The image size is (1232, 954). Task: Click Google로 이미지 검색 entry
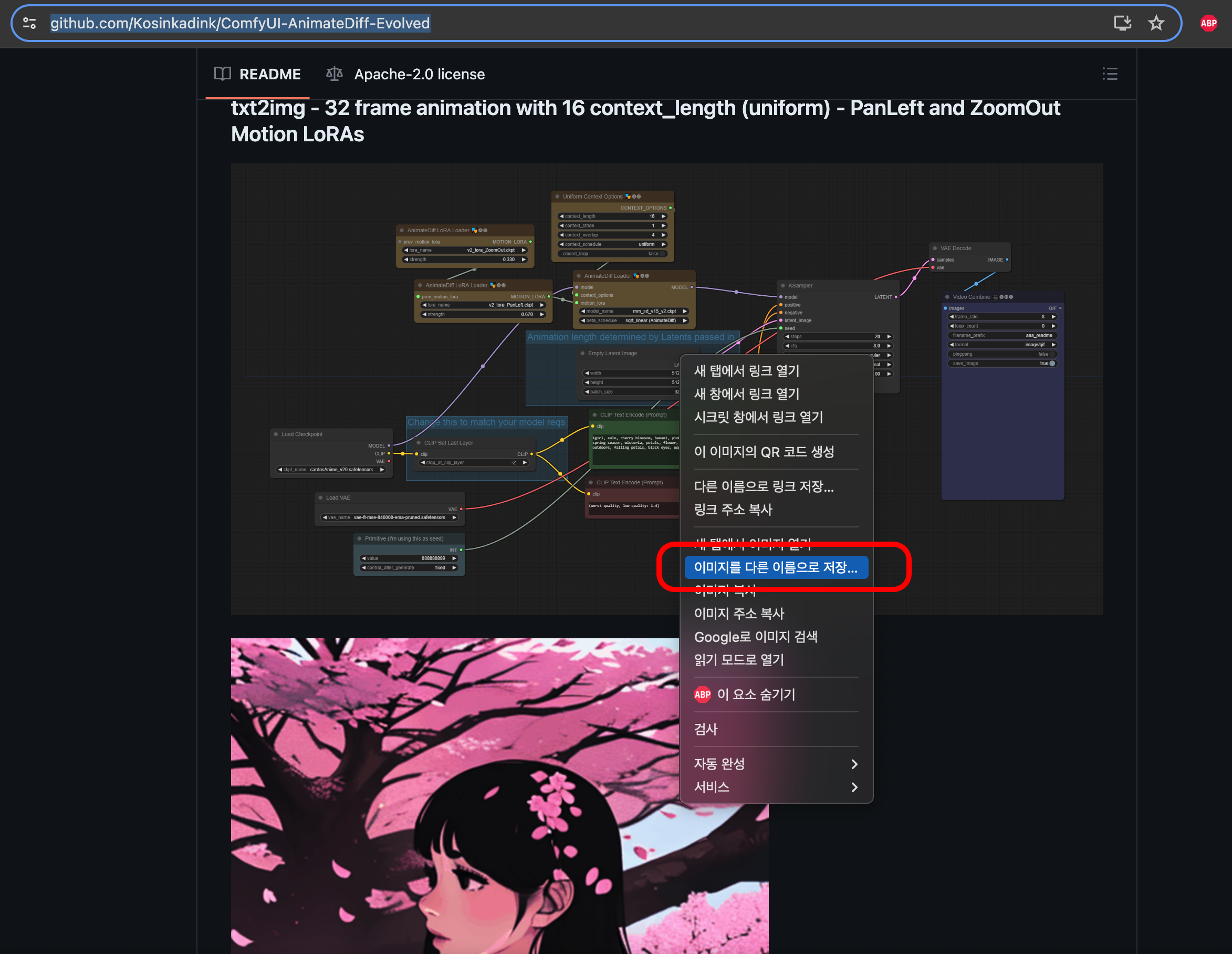tap(755, 636)
